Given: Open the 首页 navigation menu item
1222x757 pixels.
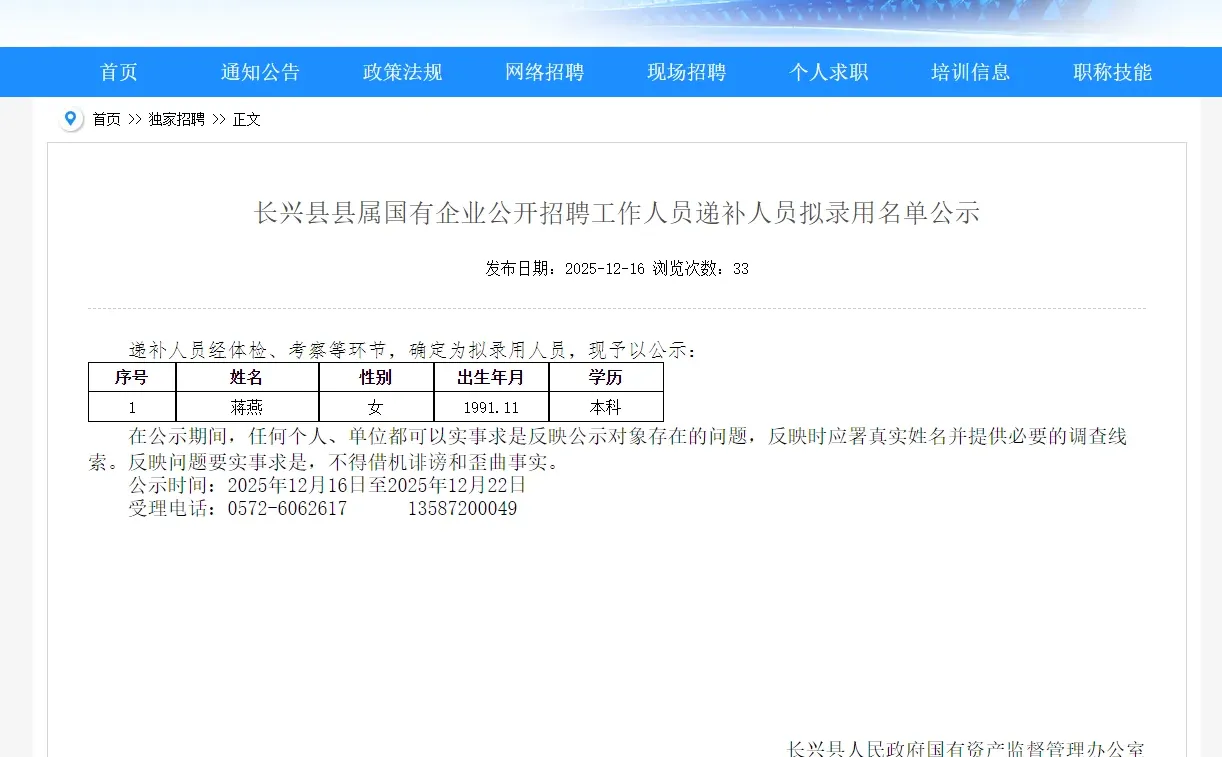Looking at the screenshot, I should pos(118,71).
